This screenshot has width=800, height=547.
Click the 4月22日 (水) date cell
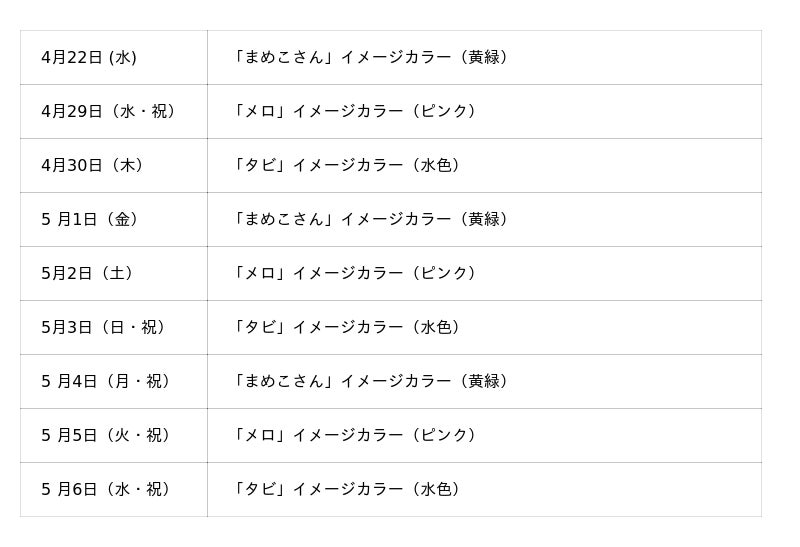89,58
